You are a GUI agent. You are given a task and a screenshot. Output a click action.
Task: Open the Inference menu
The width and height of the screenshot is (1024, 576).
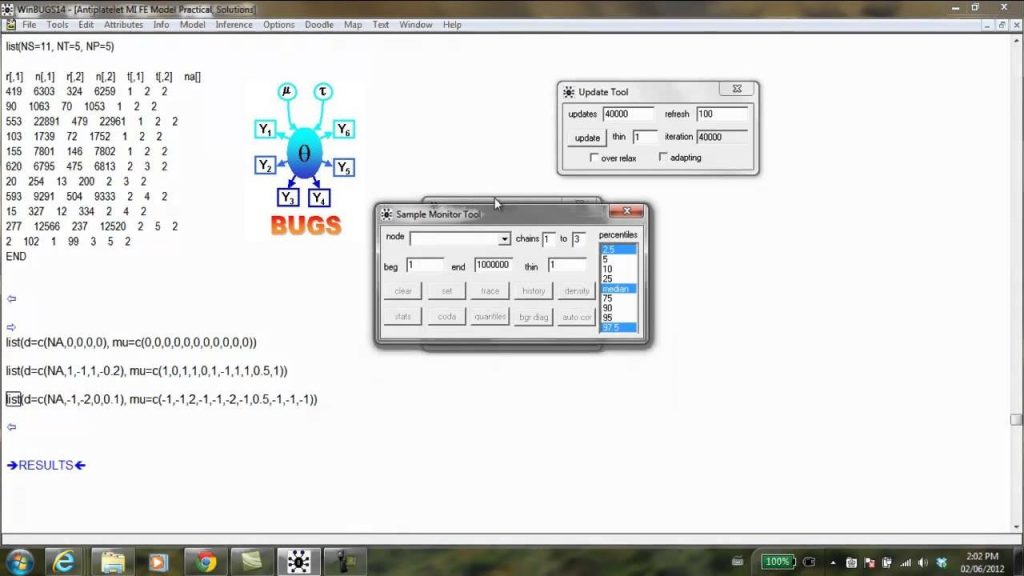234,24
